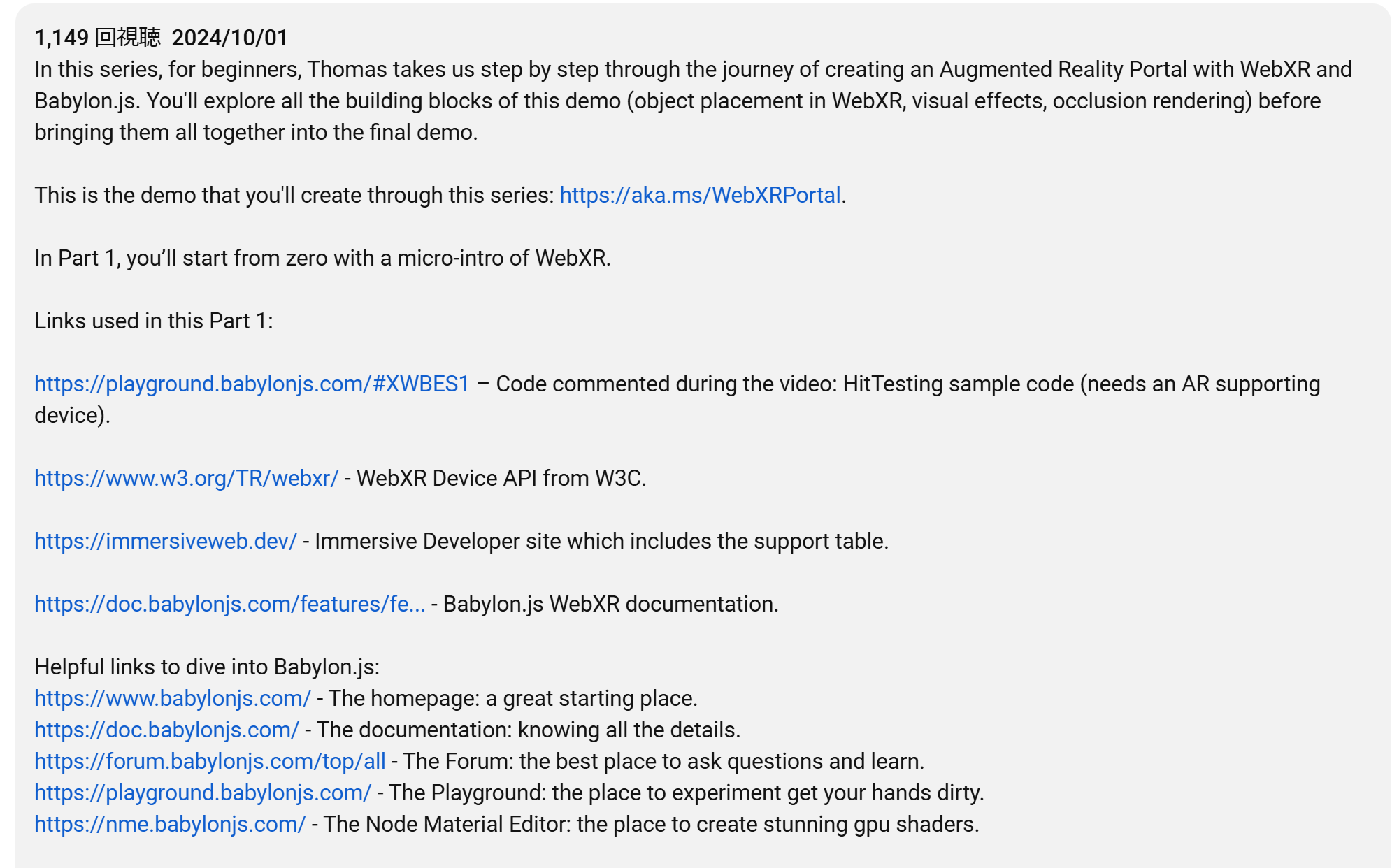The height and width of the screenshot is (868, 1399).
Task: Open the aka.ms/WebXRPortal demo link
Action: click(700, 195)
